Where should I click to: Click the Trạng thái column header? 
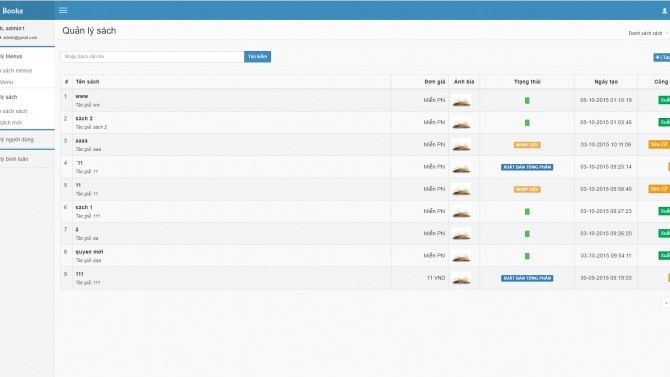(x=527, y=82)
